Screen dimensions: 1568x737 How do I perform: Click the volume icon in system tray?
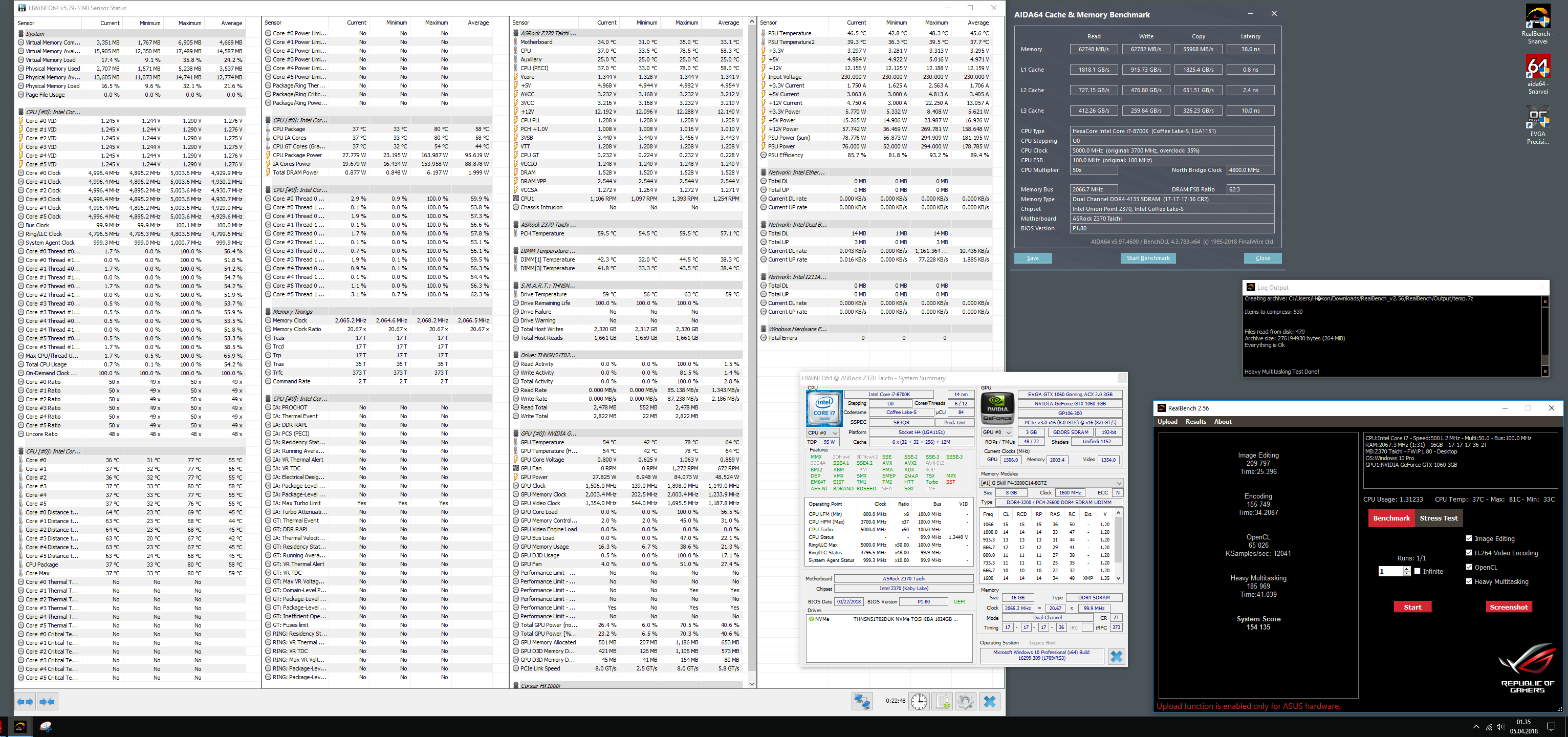1500,727
